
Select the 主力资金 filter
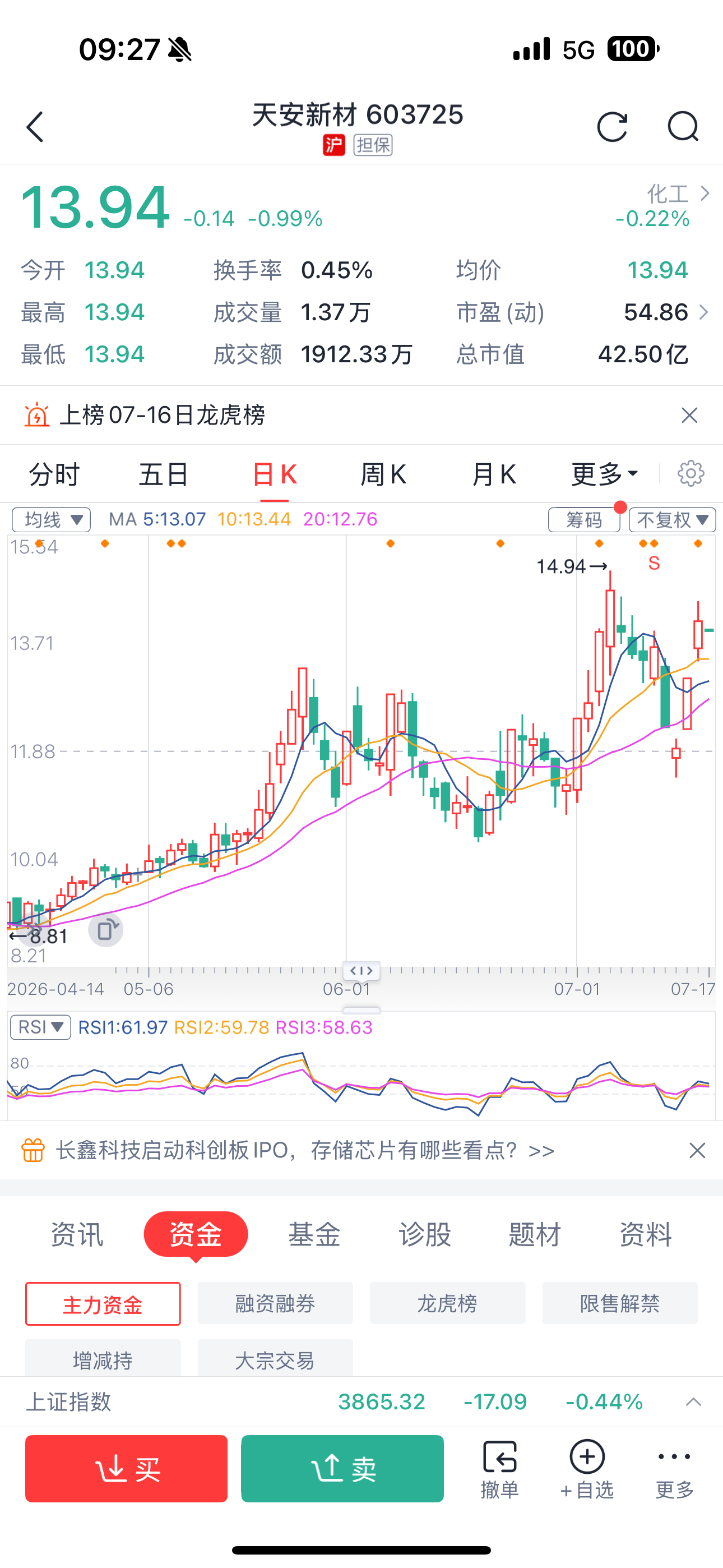point(103,1304)
